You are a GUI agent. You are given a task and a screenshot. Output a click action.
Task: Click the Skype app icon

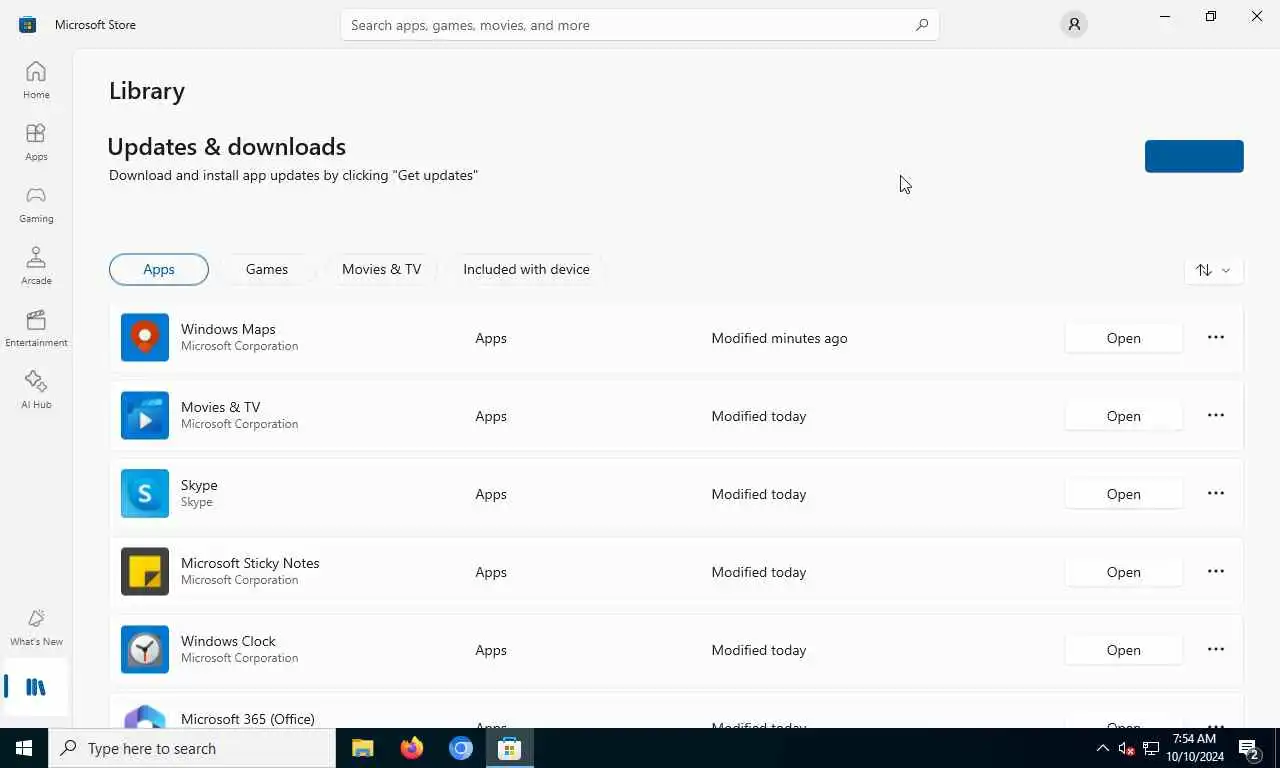click(x=145, y=494)
